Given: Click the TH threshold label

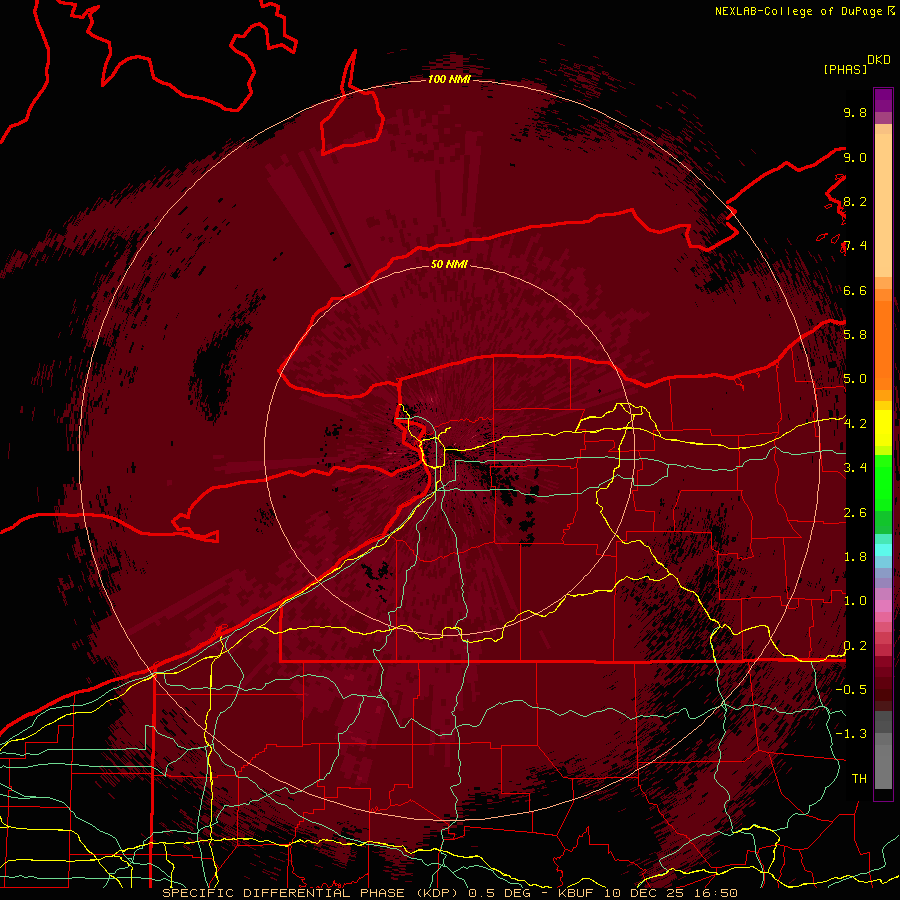Looking at the screenshot, I should (x=859, y=779).
